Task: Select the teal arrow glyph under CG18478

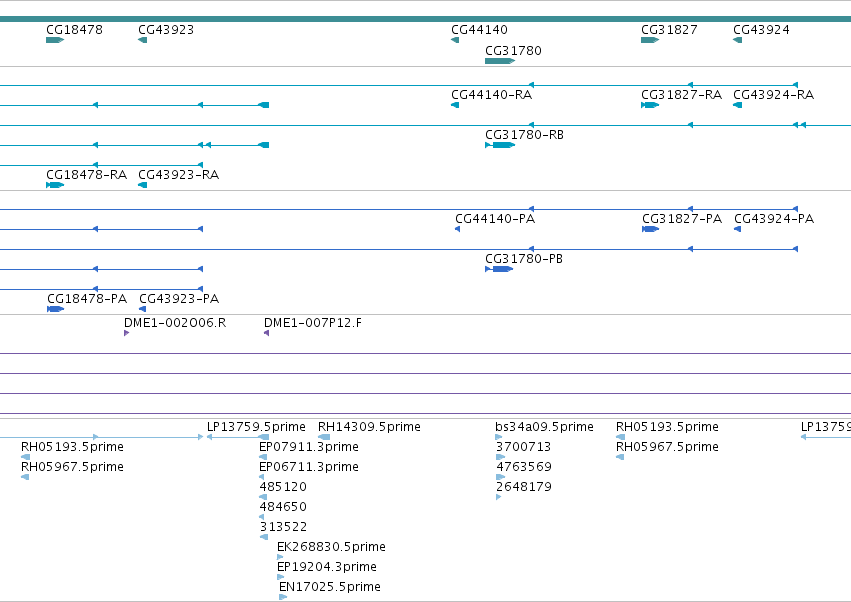Action: (x=55, y=40)
